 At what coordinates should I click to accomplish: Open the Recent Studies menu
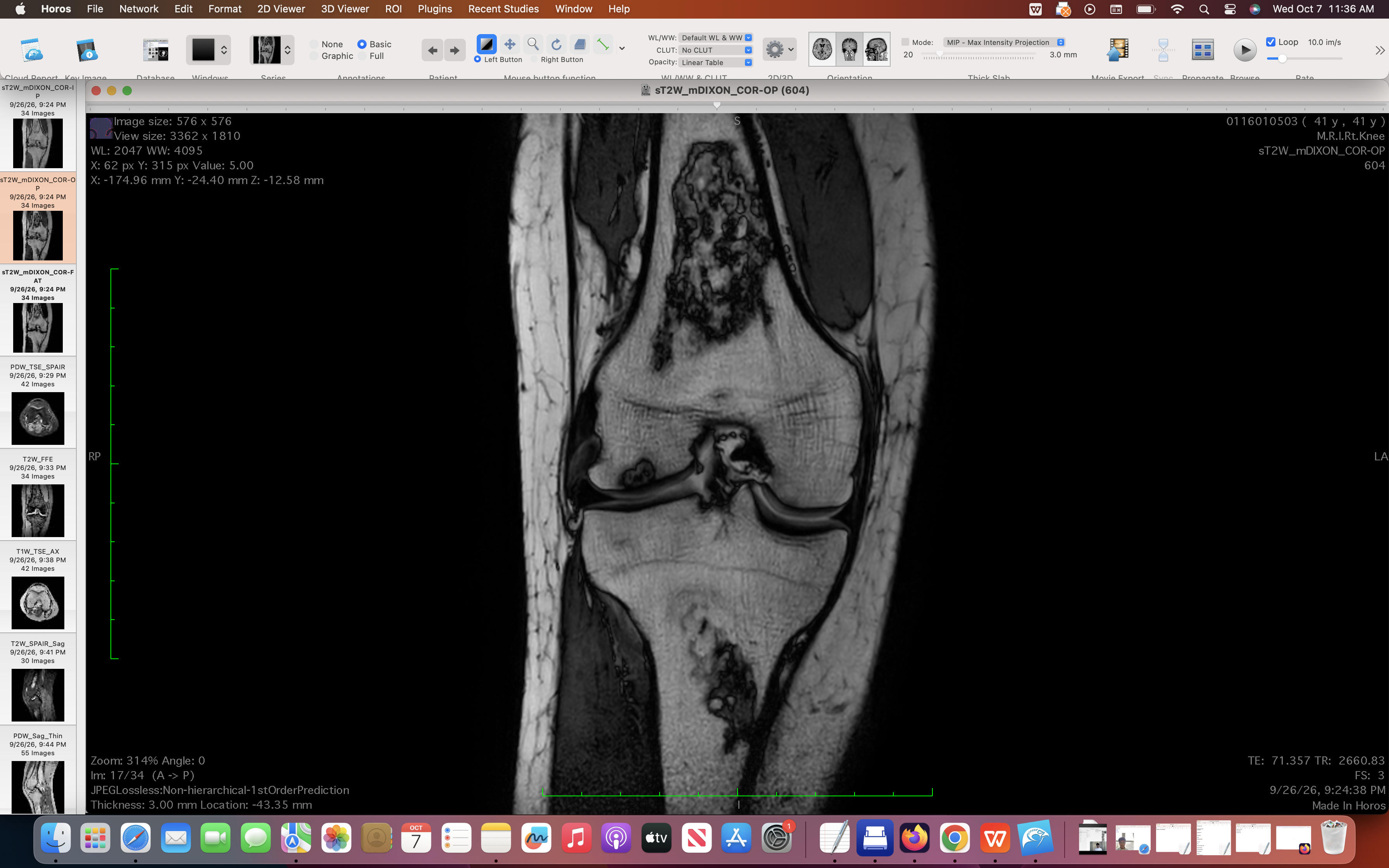pyautogui.click(x=503, y=9)
